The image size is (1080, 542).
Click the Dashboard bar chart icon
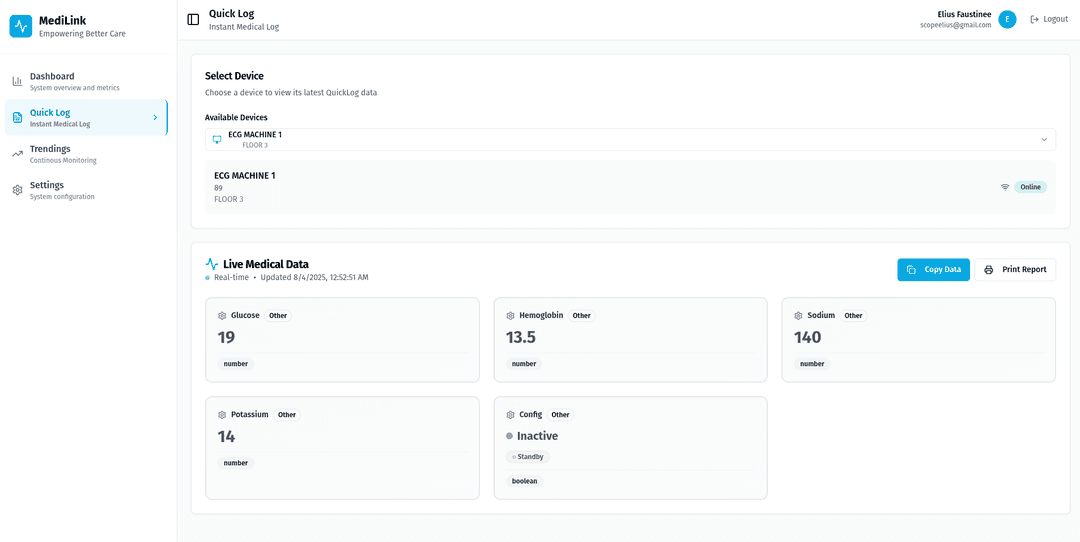click(17, 81)
